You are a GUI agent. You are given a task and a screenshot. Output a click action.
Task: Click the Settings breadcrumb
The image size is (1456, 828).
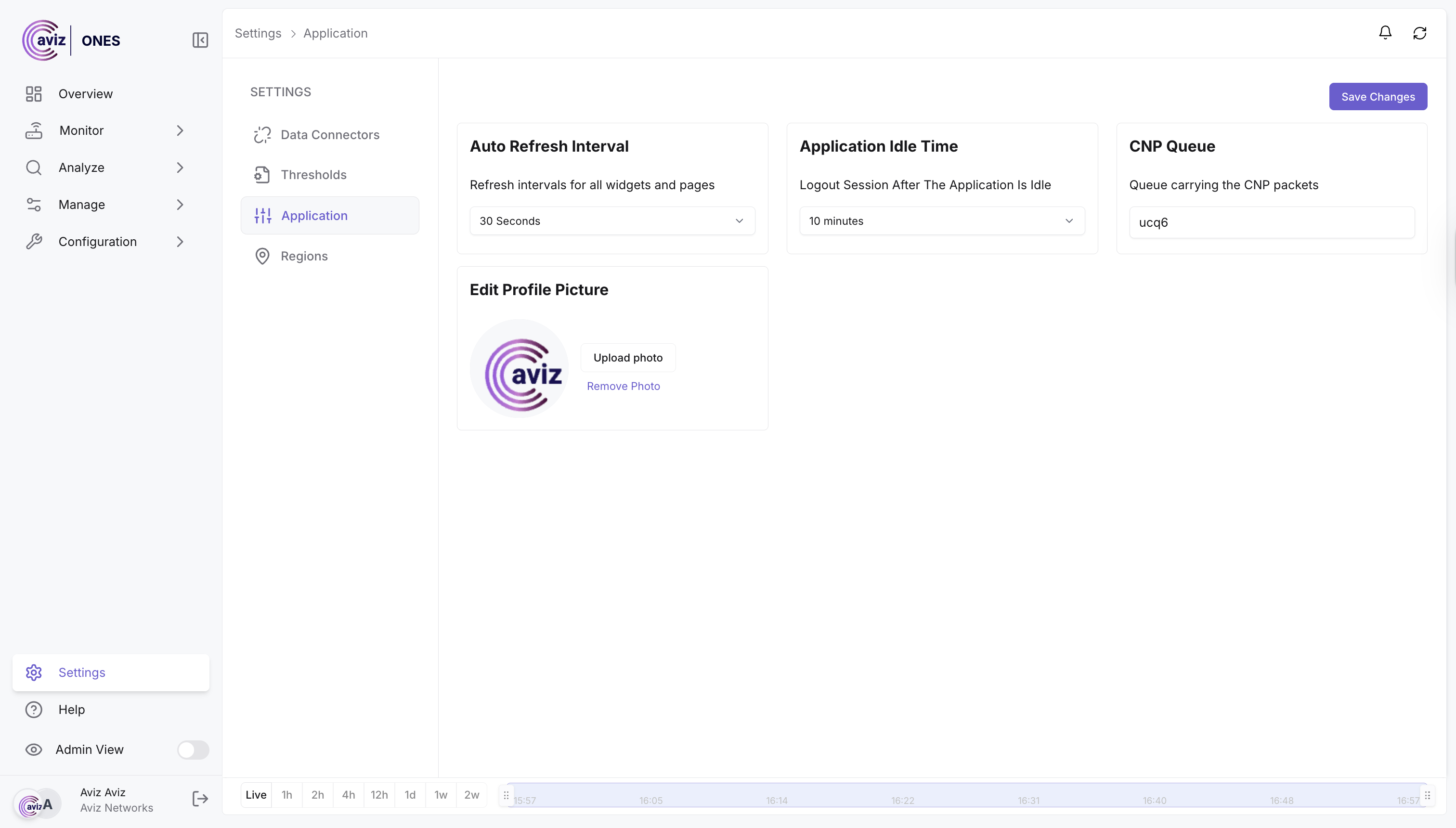[258, 33]
